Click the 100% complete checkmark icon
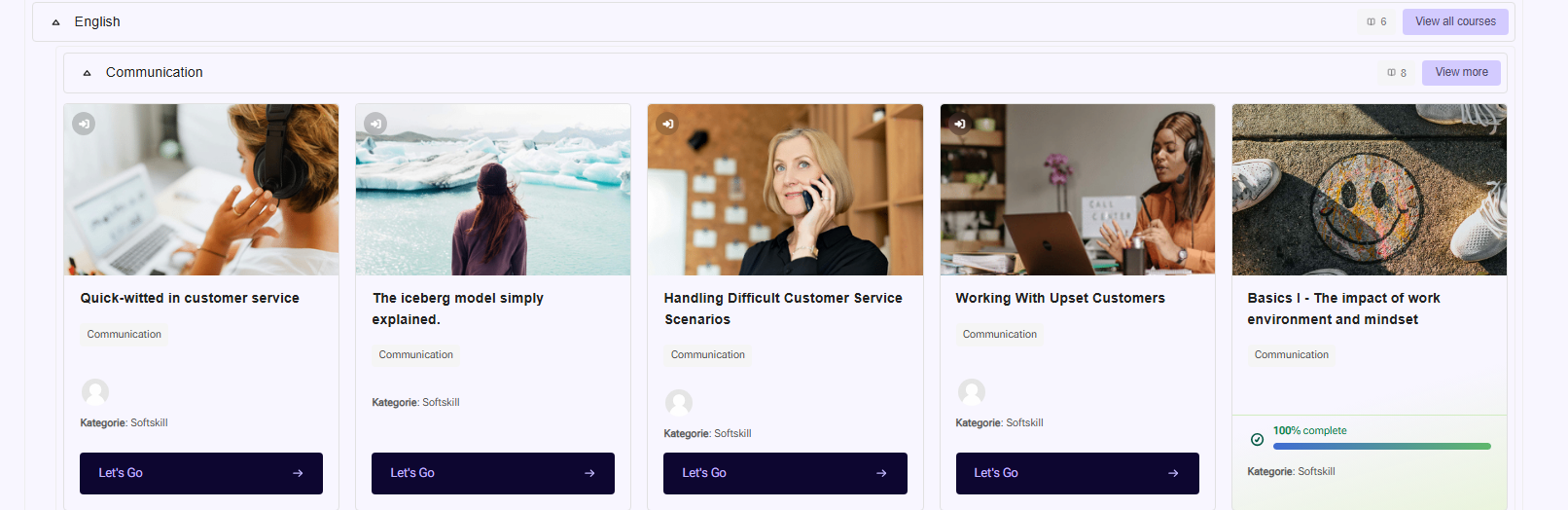The height and width of the screenshot is (510, 1568). coord(1257,440)
